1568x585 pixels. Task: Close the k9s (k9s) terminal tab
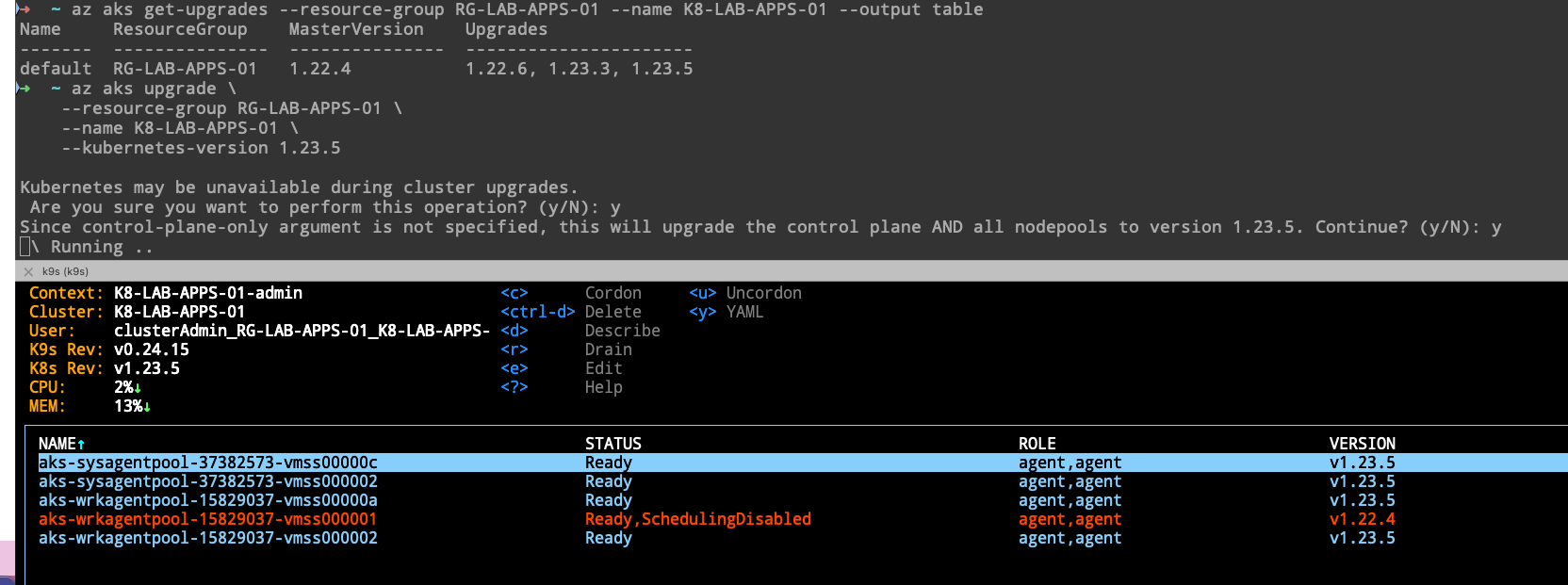pos(28,271)
